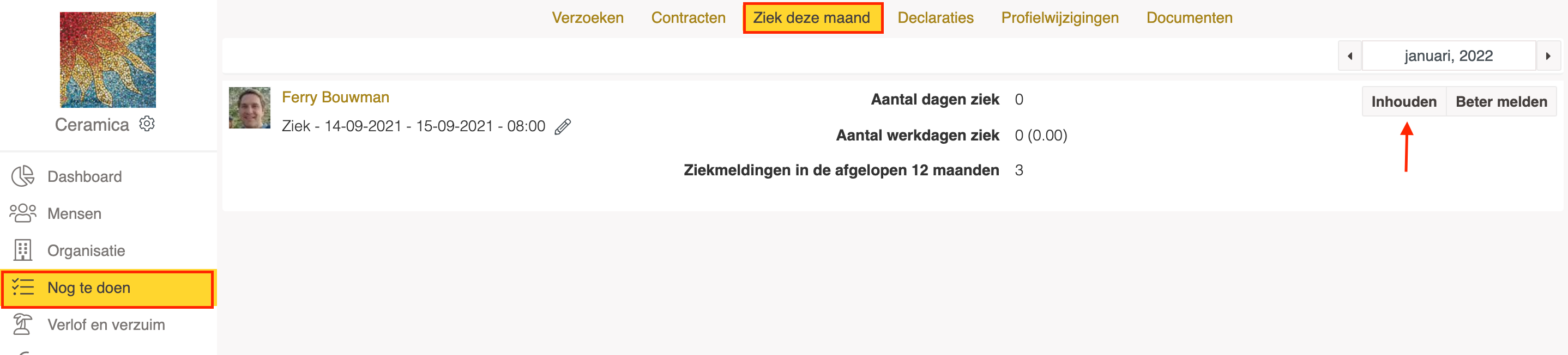Open the settings gear next to Ceramica

(147, 124)
